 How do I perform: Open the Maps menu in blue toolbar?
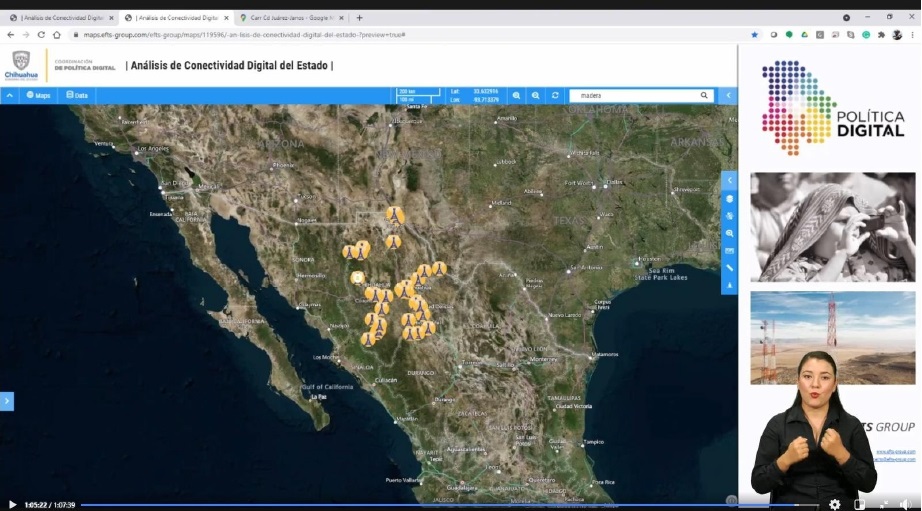pos(38,96)
